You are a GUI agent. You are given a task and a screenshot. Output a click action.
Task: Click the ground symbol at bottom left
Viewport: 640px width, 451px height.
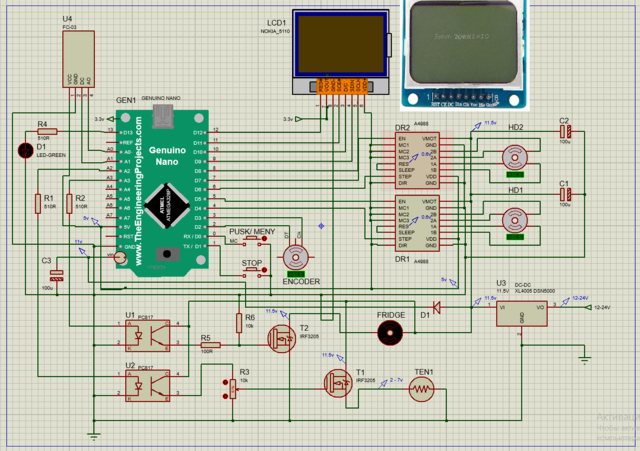[x=94, y=437]
